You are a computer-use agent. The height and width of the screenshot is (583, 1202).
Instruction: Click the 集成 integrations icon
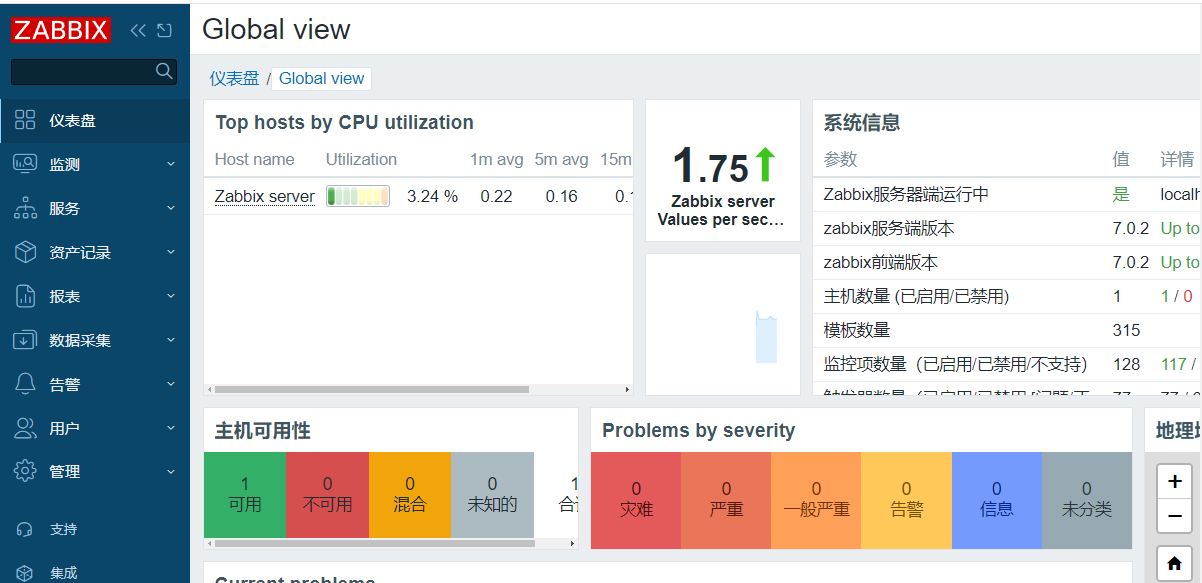coord(26,573)
